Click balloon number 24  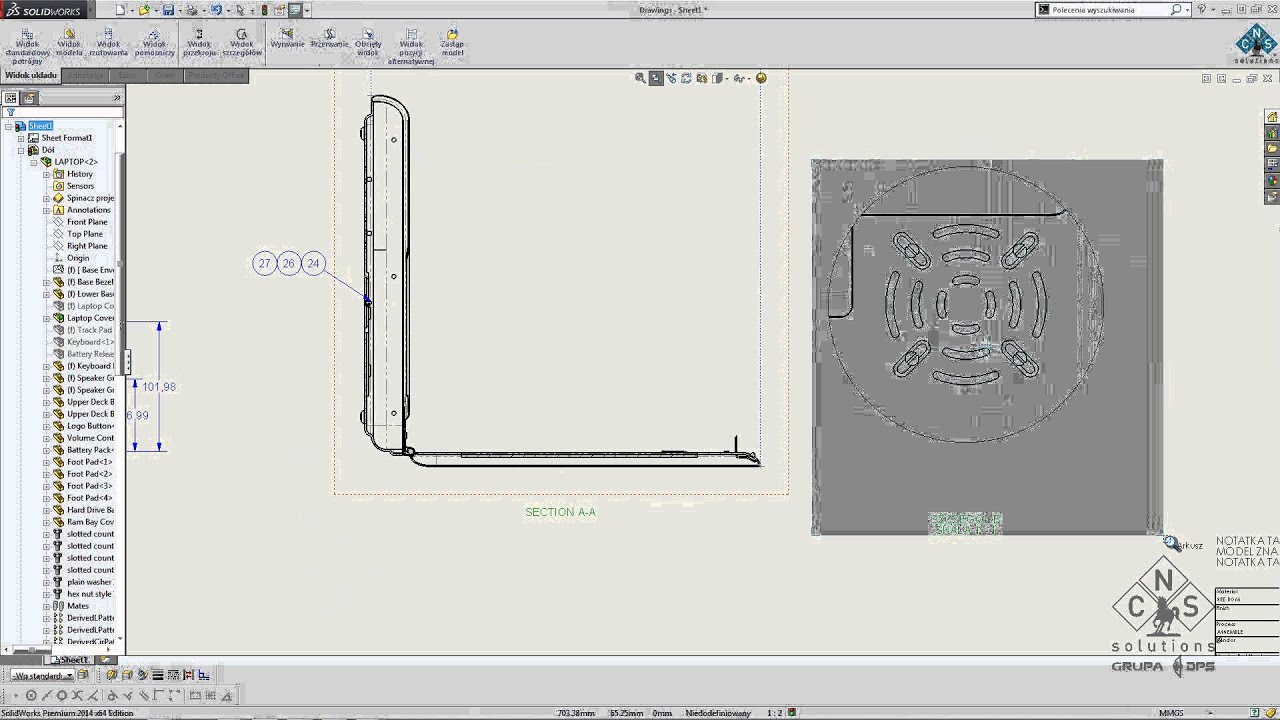[313, 264]
